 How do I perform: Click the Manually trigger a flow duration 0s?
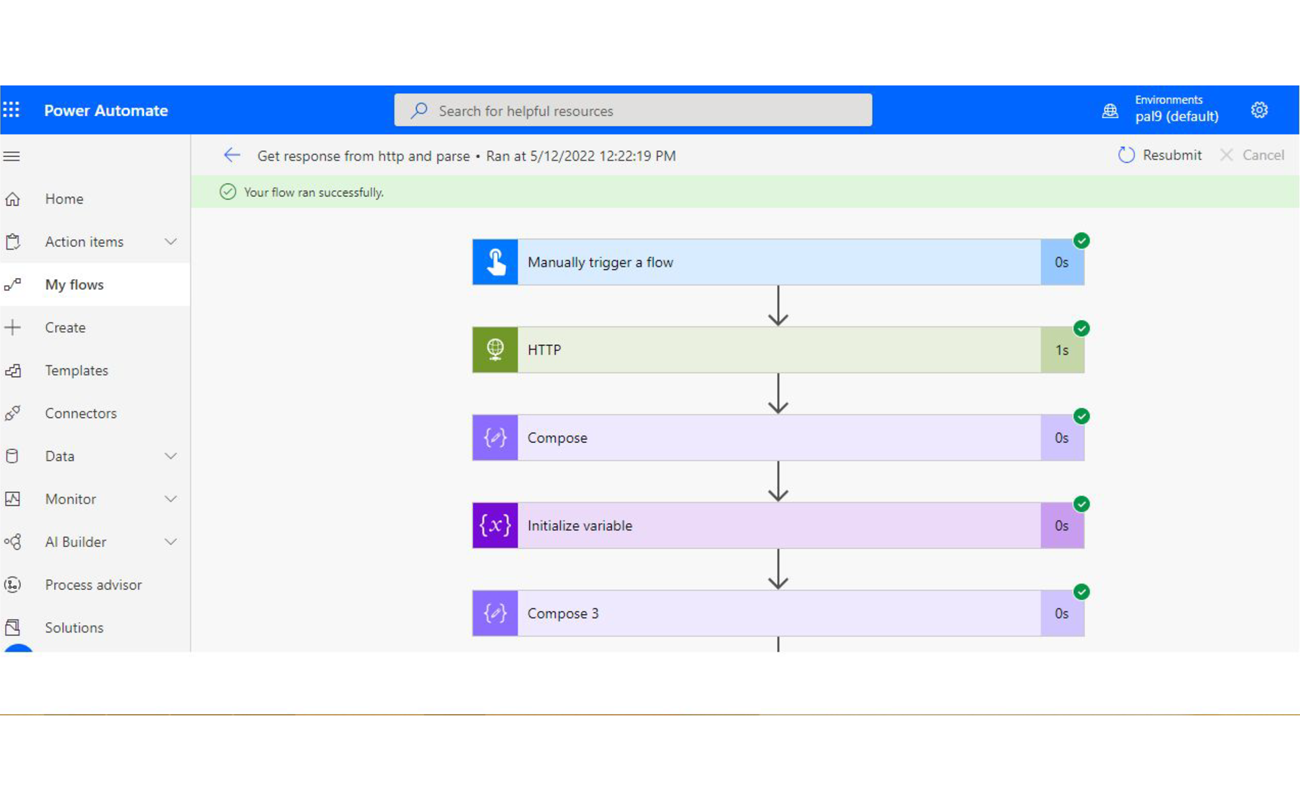click(1062, 262)
